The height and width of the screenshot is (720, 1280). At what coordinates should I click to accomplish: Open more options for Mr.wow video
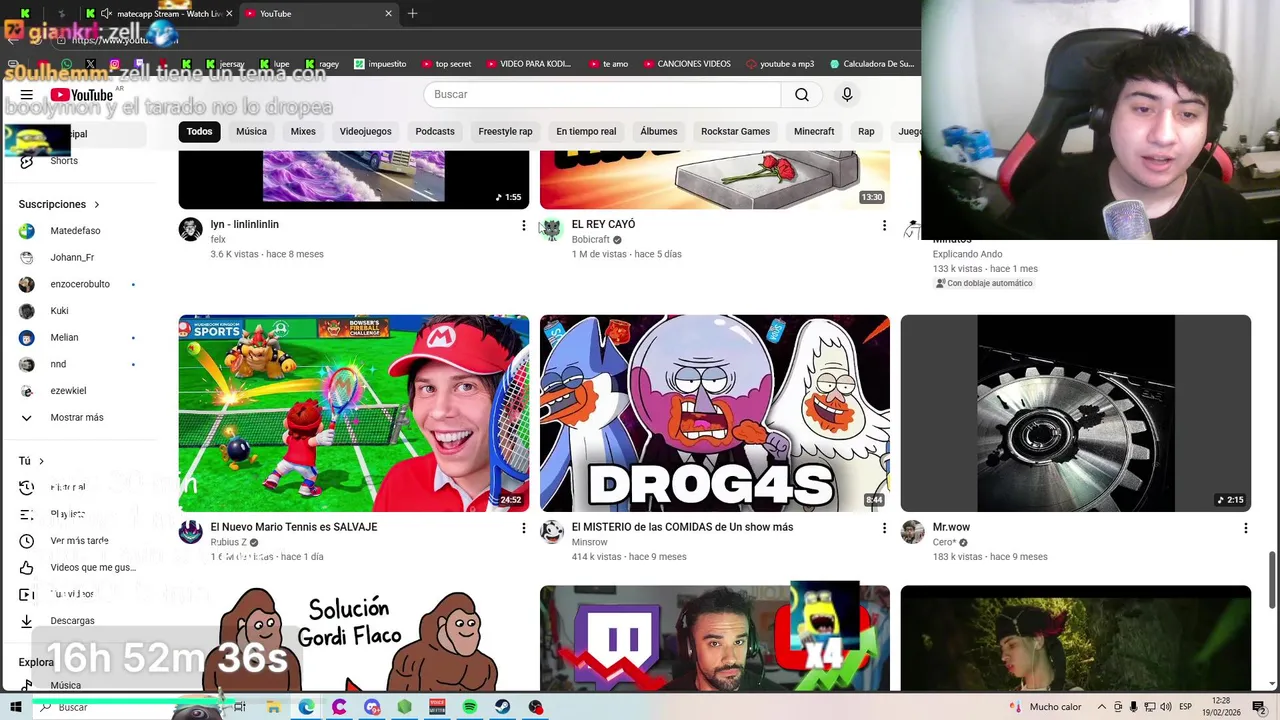1245,528
